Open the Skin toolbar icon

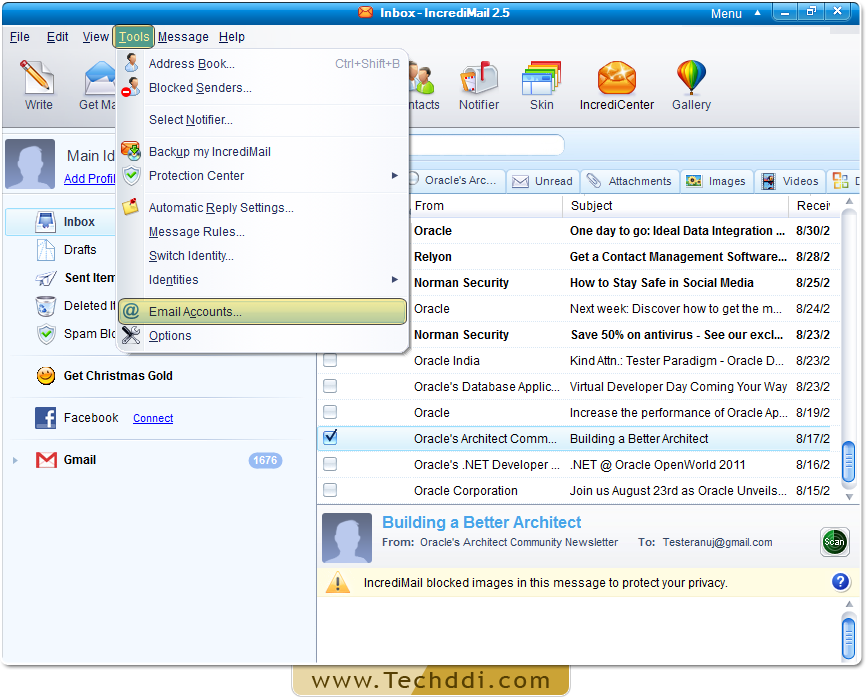coord(541,84)
